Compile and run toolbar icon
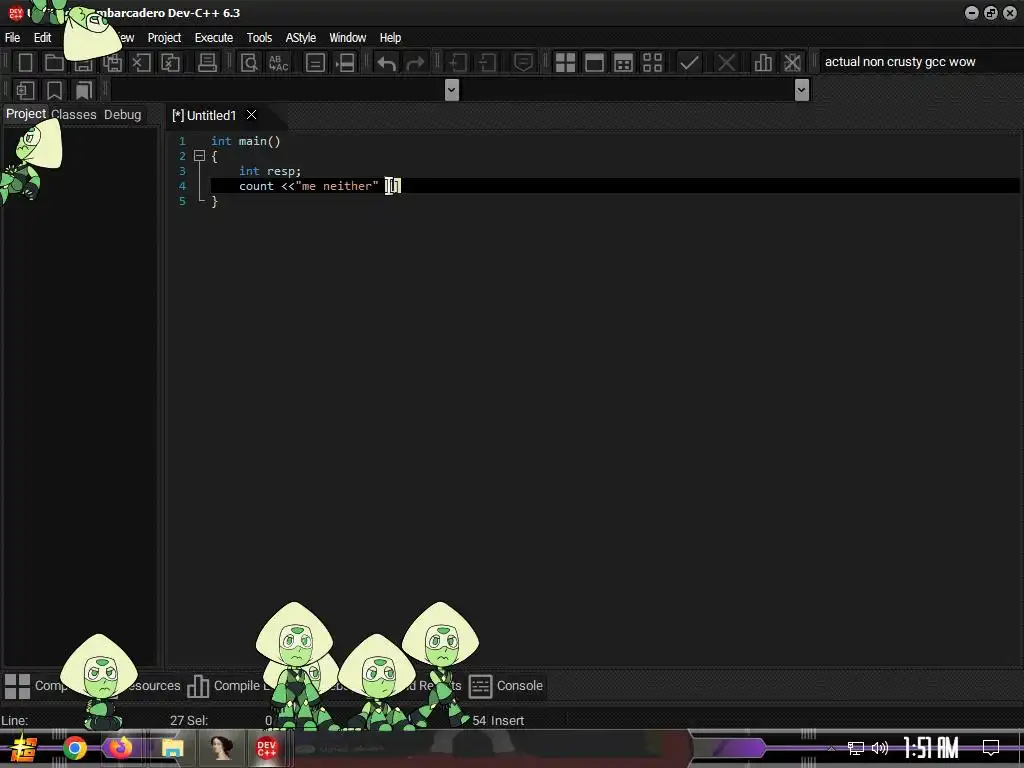Image resolution: width=1024 pixels, height=768 pixels. (x=624, y=63)
